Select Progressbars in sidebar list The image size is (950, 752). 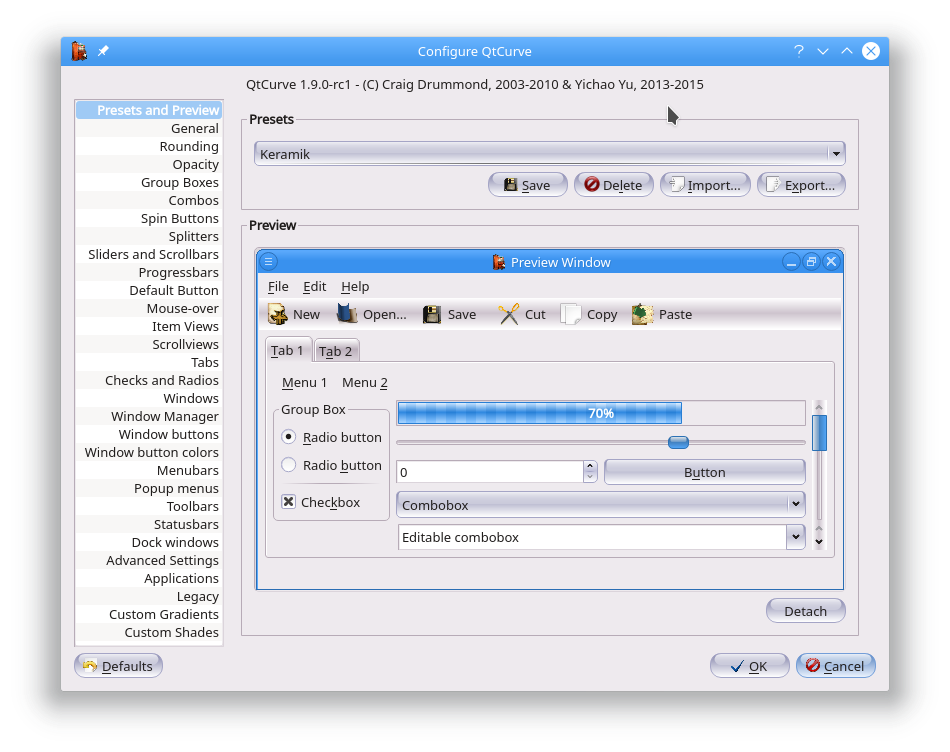(x=149, y=273)
